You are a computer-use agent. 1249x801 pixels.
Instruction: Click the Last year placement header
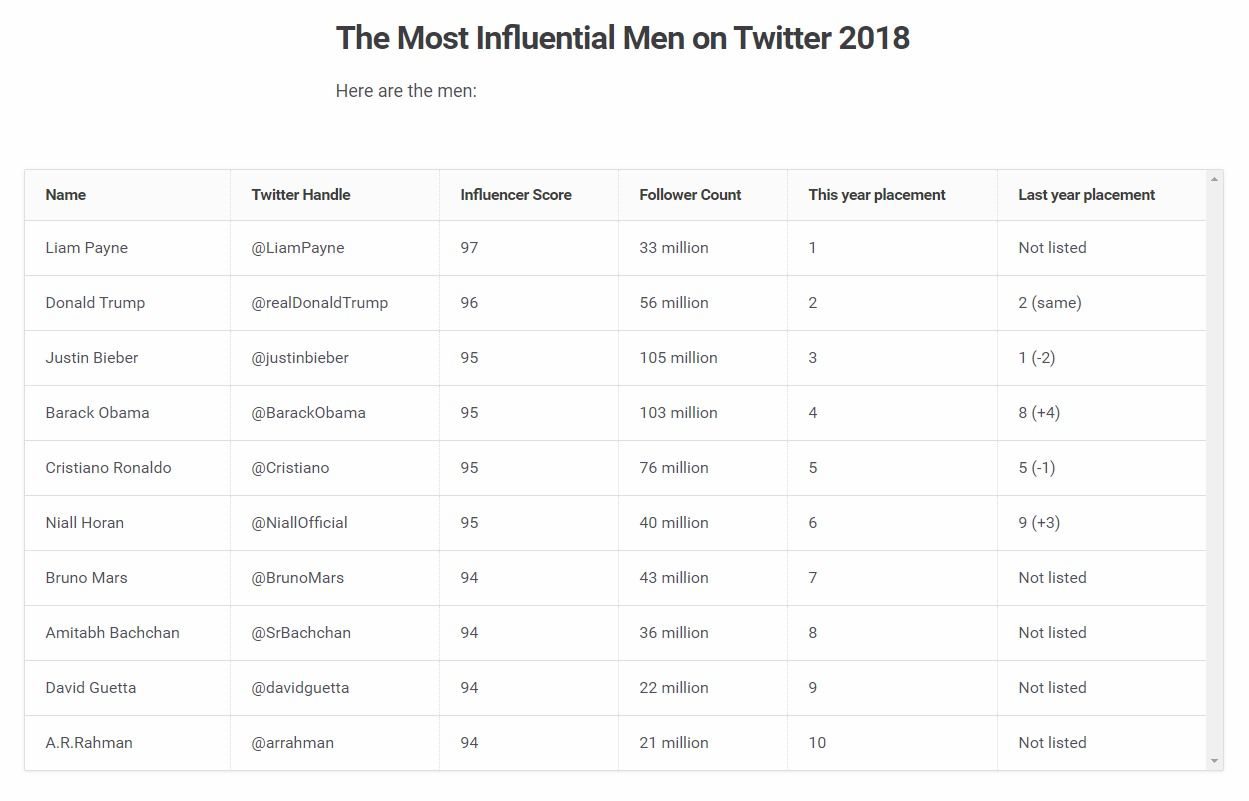coord(1087,195)
